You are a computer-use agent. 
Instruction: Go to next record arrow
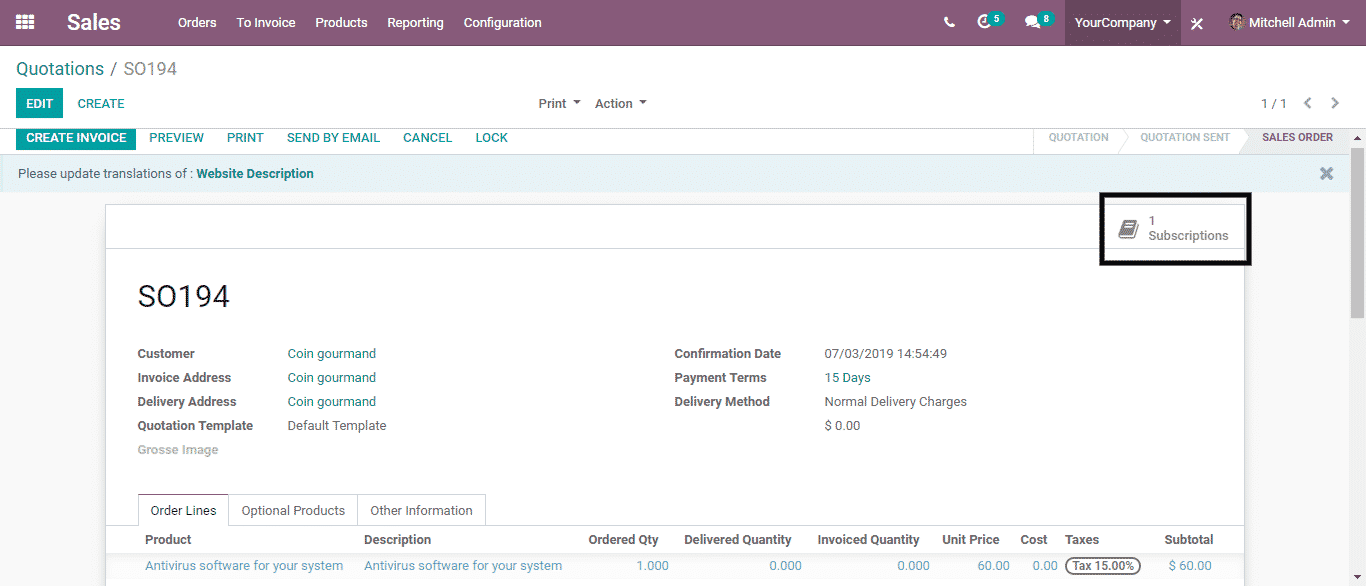(x=1335, y=103)
